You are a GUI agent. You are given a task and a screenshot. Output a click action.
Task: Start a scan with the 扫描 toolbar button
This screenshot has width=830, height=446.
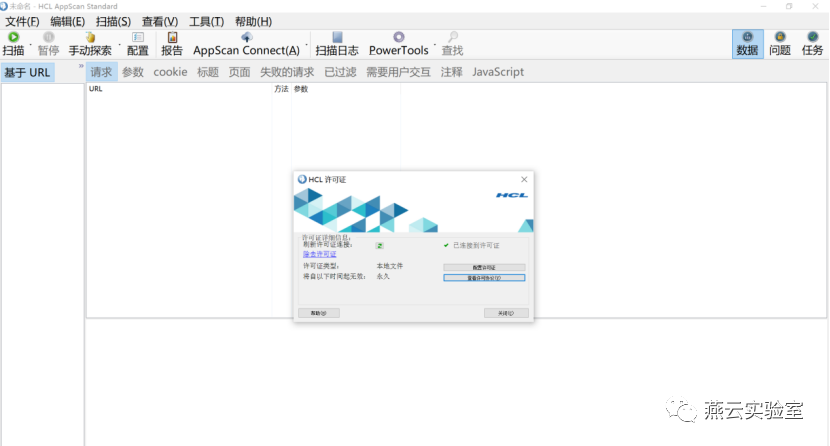13,43
